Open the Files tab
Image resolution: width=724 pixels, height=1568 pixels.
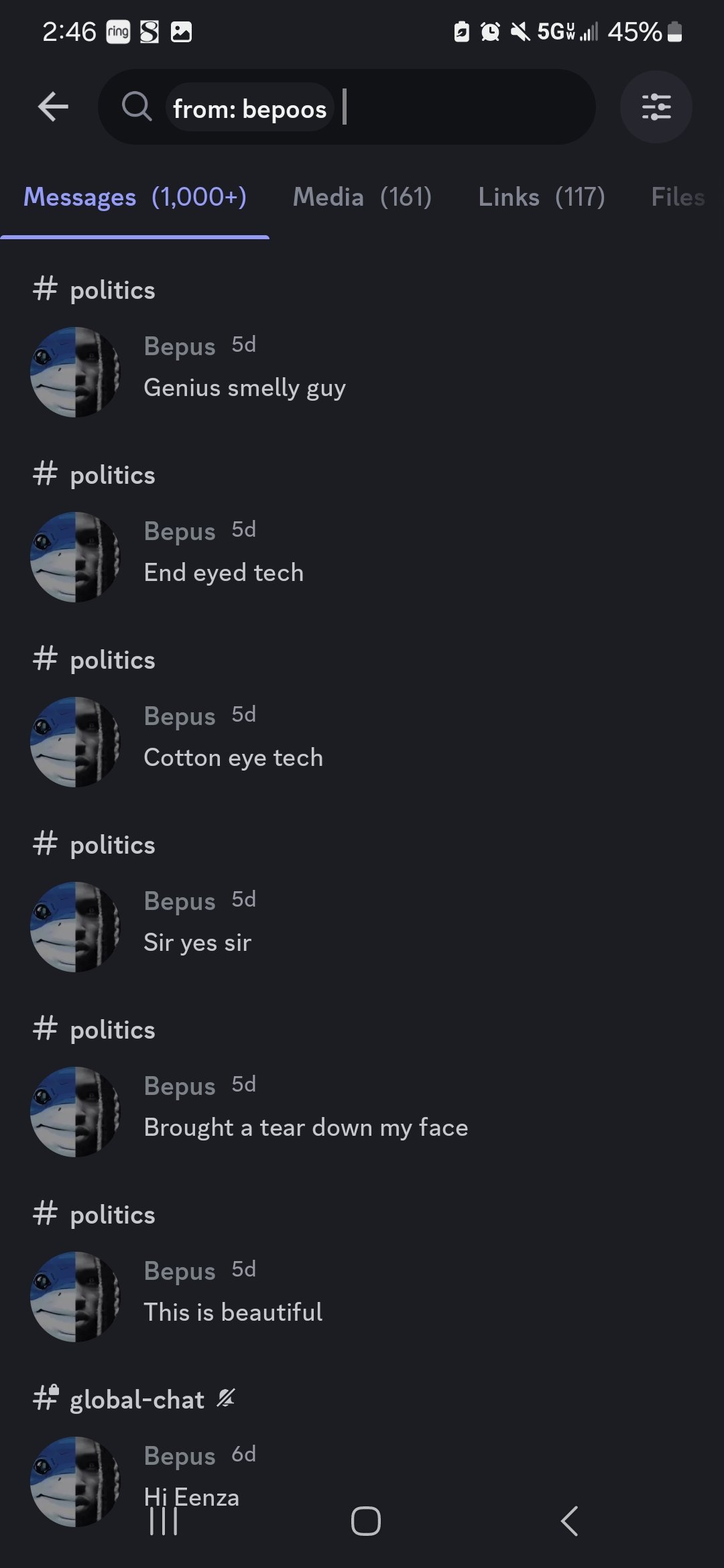[x=677, y=197]
